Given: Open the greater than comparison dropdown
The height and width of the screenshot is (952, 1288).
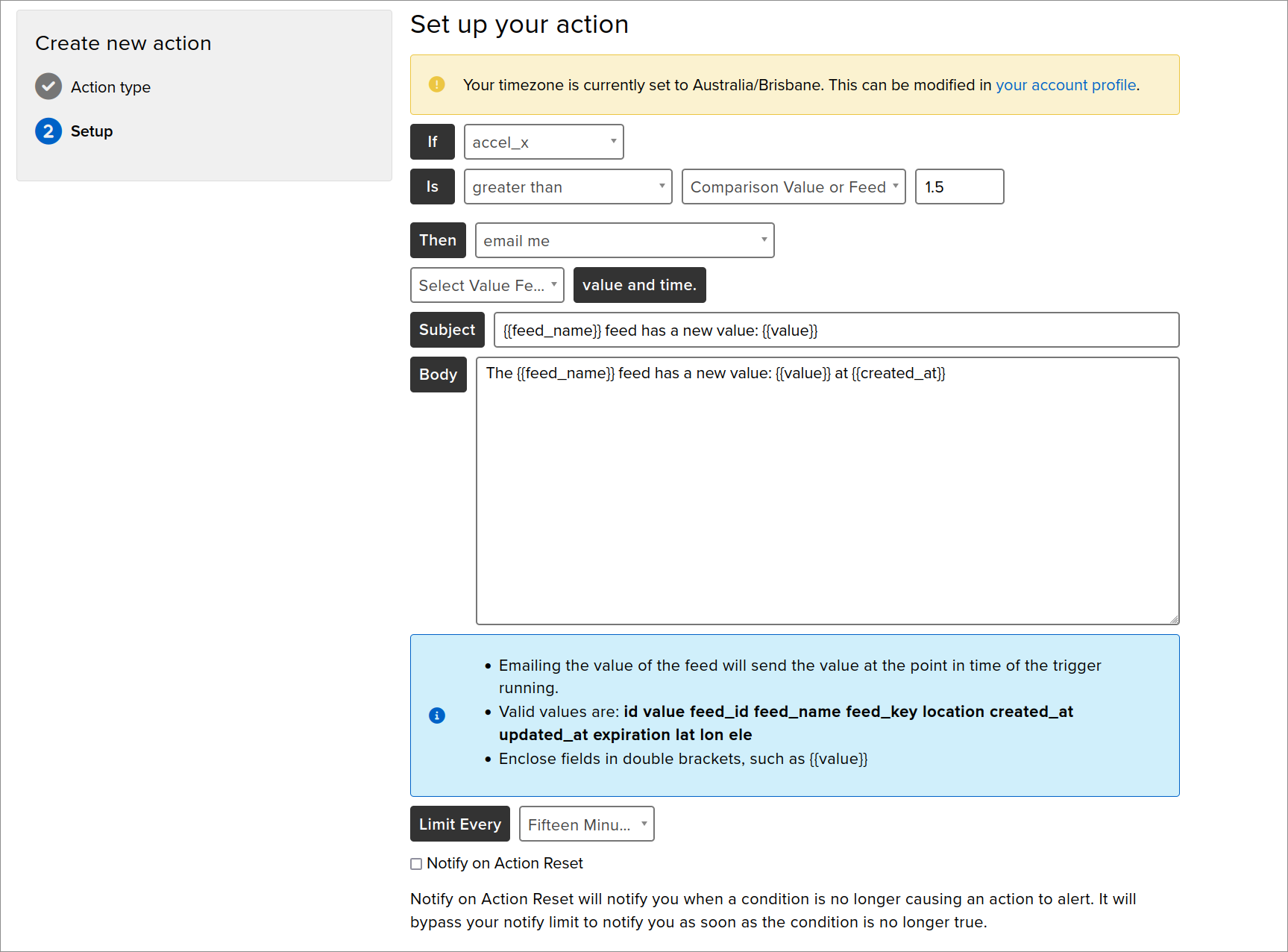Looking at the screenshot, I should [568, 187].
